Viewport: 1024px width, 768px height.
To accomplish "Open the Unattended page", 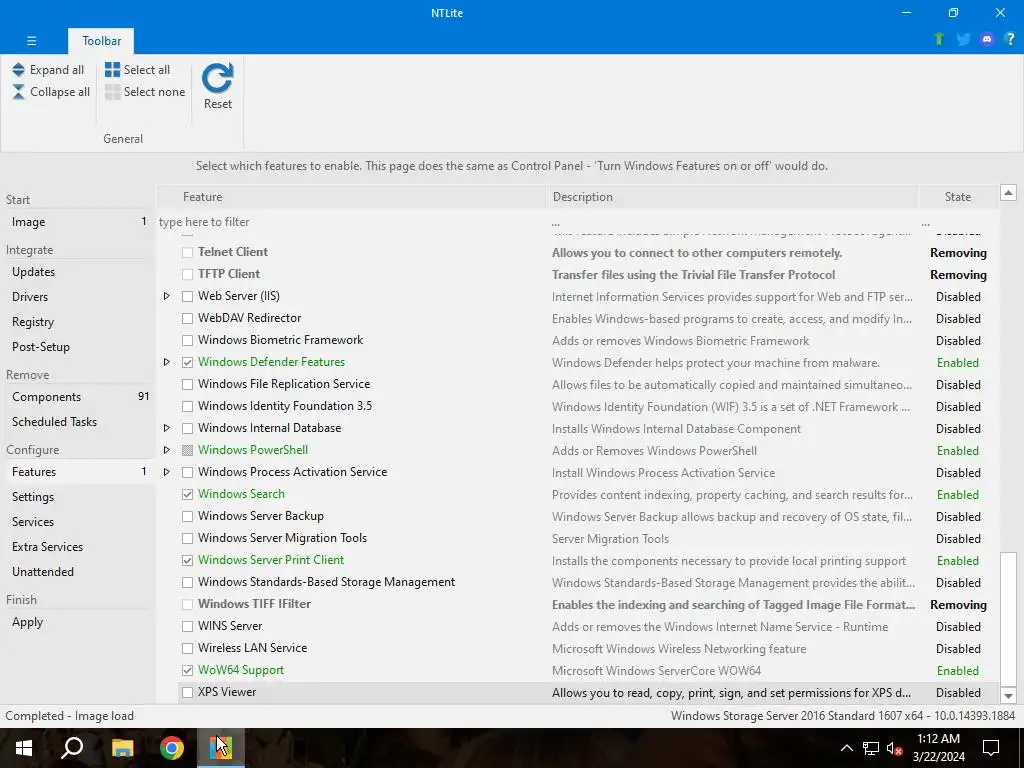I will 78,572.
